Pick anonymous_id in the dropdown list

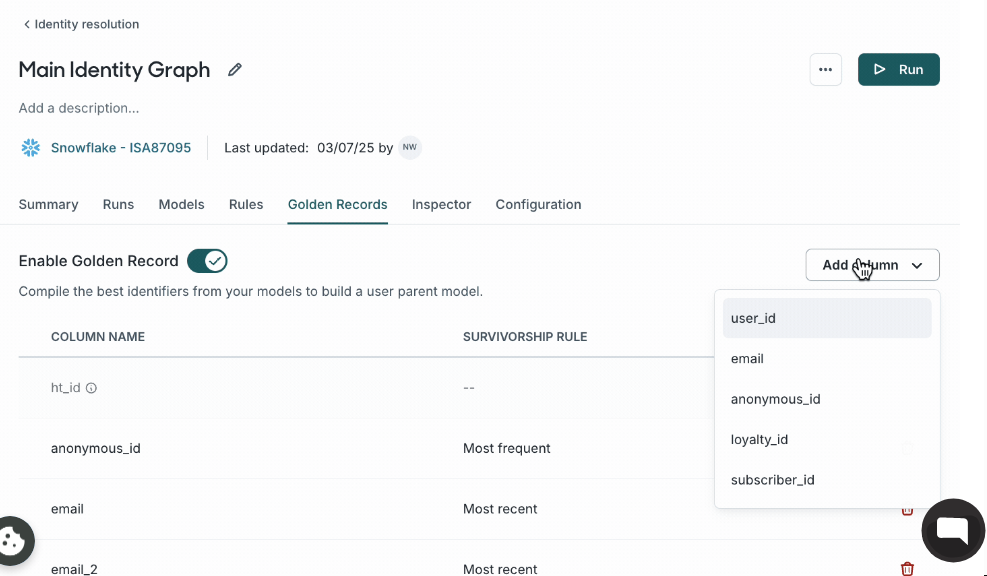[826, 399]
